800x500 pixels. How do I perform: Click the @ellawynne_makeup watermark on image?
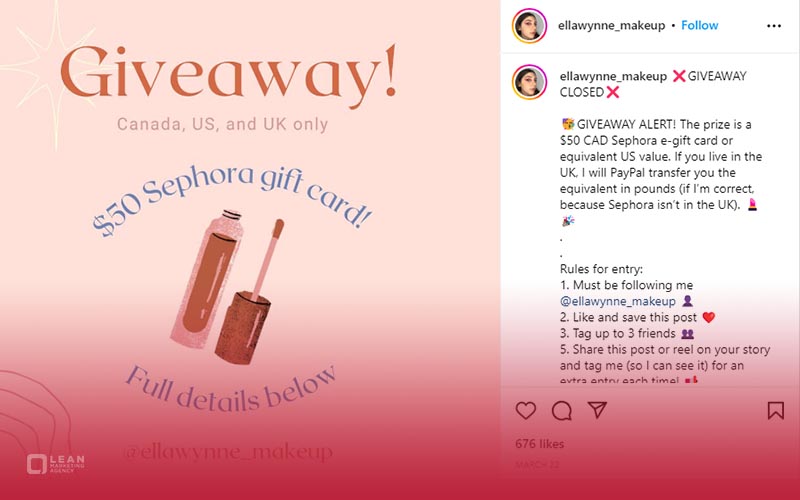click(x=228, y=452)
